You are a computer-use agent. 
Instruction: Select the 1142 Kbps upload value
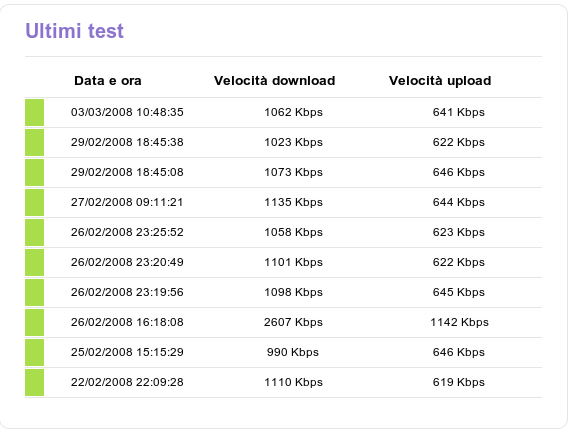coord(459,322)
